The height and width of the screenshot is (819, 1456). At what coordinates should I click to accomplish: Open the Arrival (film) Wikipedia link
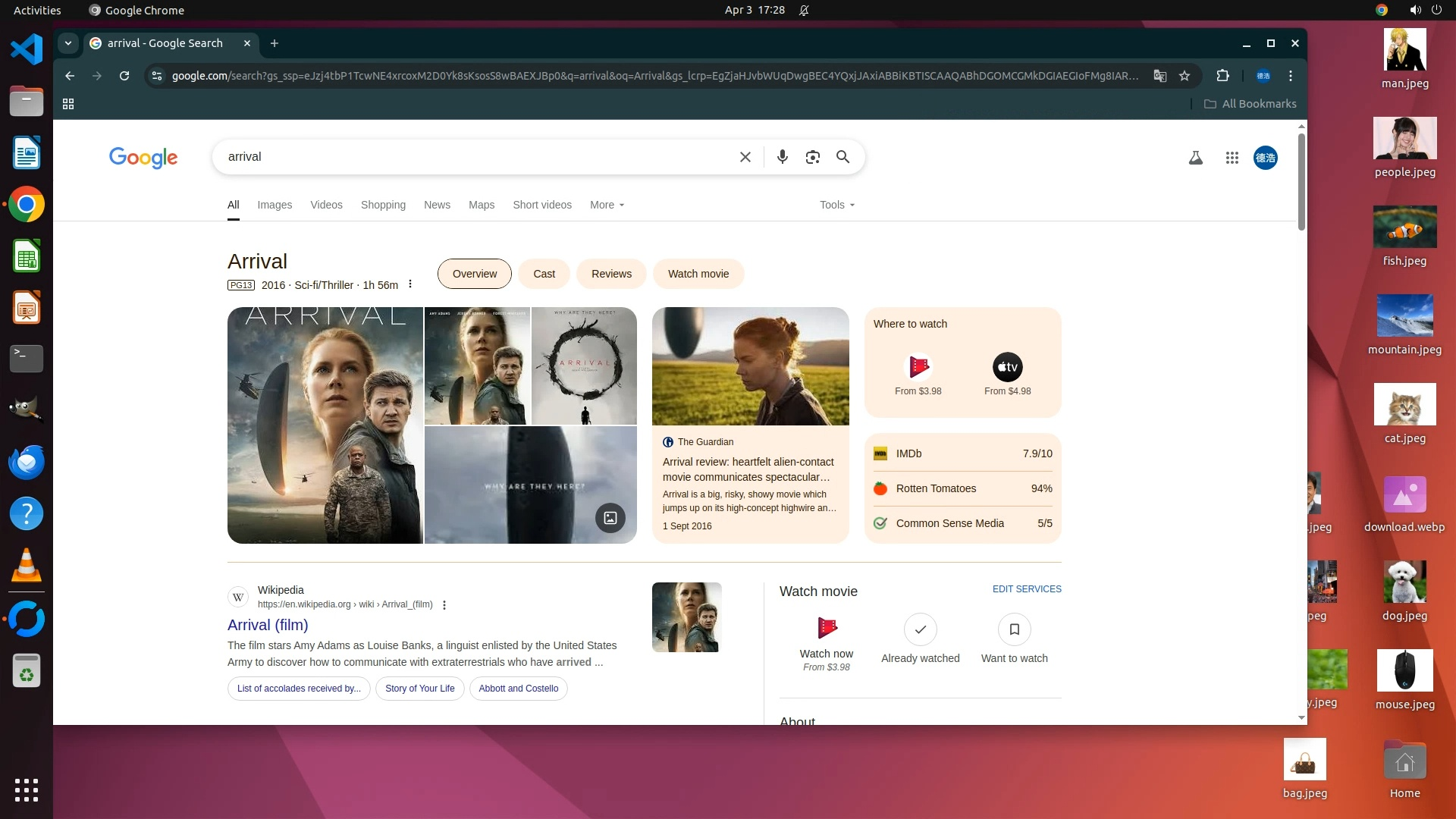point(268,625)
